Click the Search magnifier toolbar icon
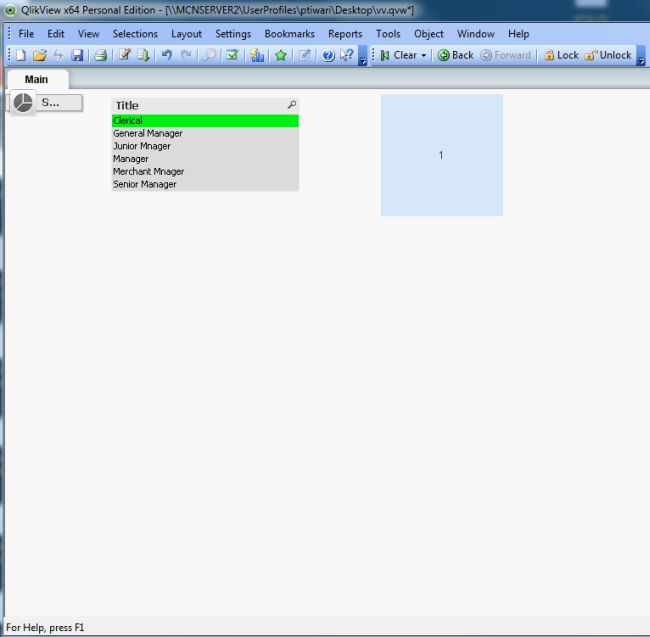The height and width of the screenshot is (637, 650). click(210, 55)
